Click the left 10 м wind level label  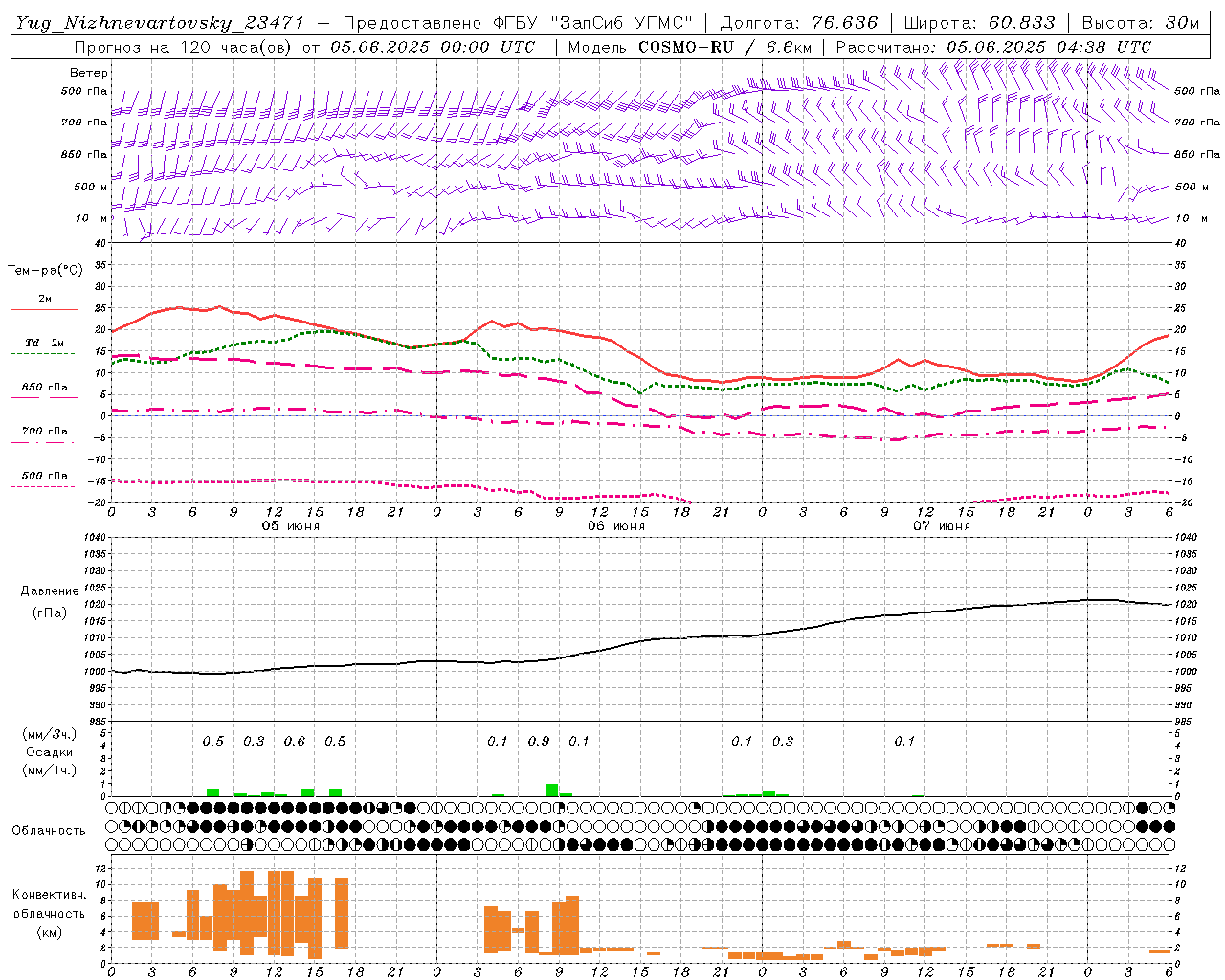[x=91, y=218]
